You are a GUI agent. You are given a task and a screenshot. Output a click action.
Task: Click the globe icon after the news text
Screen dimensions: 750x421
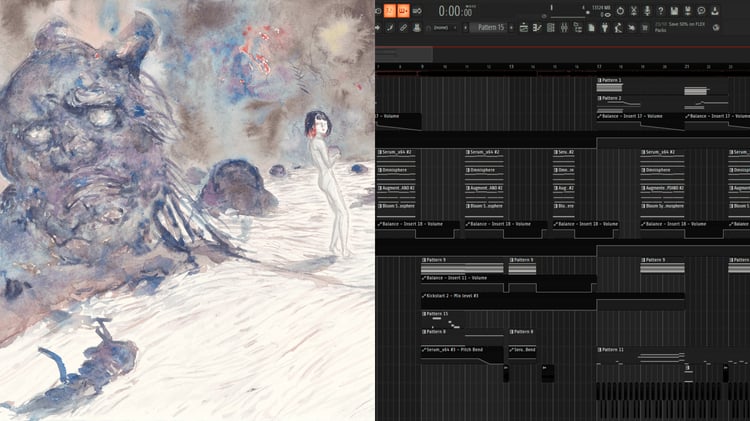716,28
